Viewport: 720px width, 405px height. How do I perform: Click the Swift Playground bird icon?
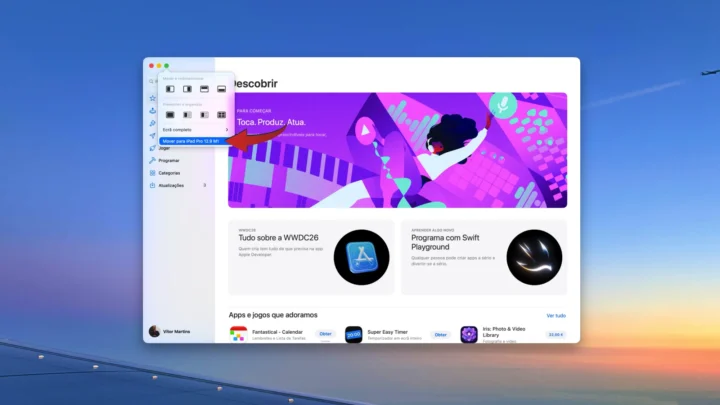(534, 257)
